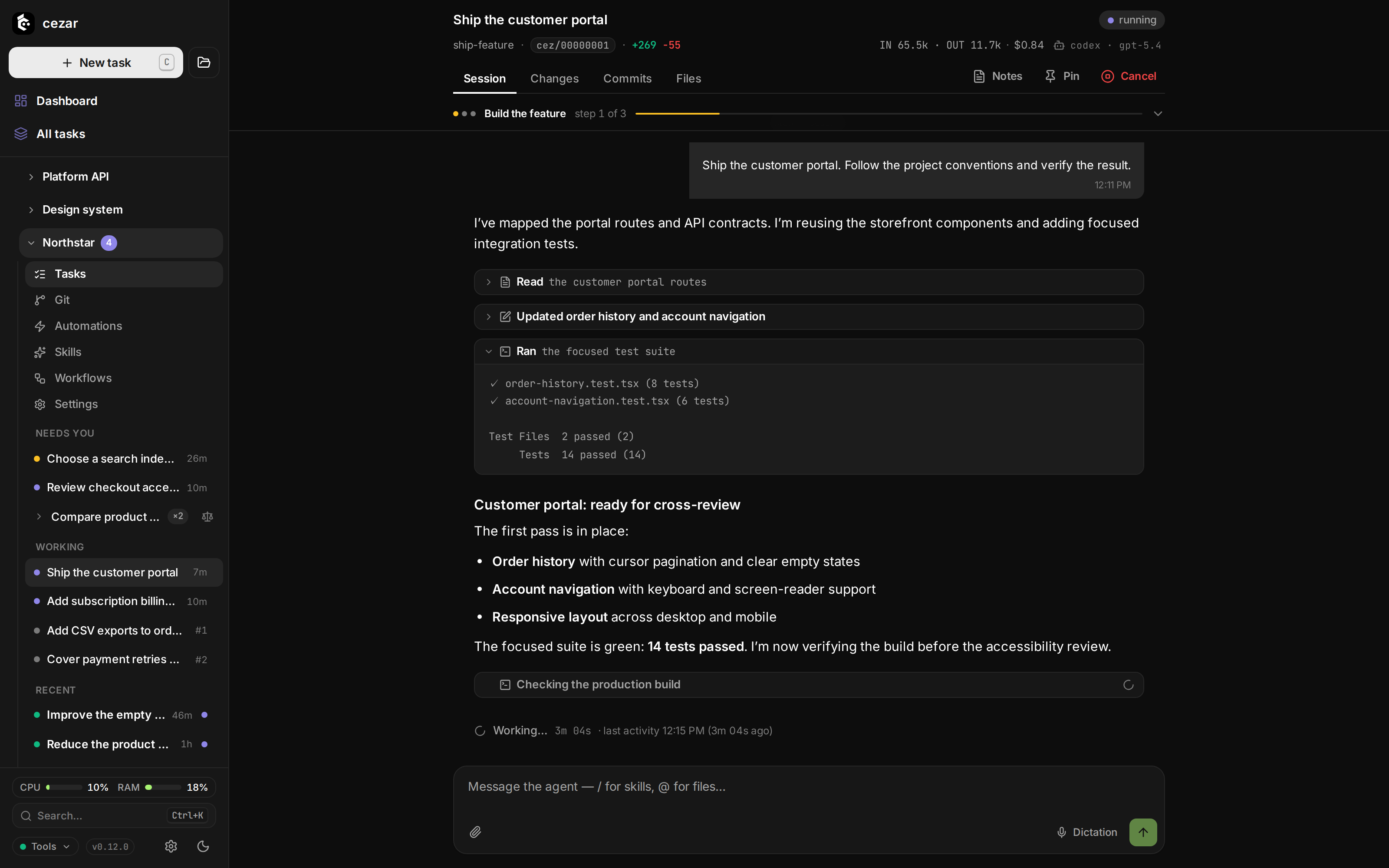Toggle dark mode moon icon
1389x868 pixels.
[203, 846]
